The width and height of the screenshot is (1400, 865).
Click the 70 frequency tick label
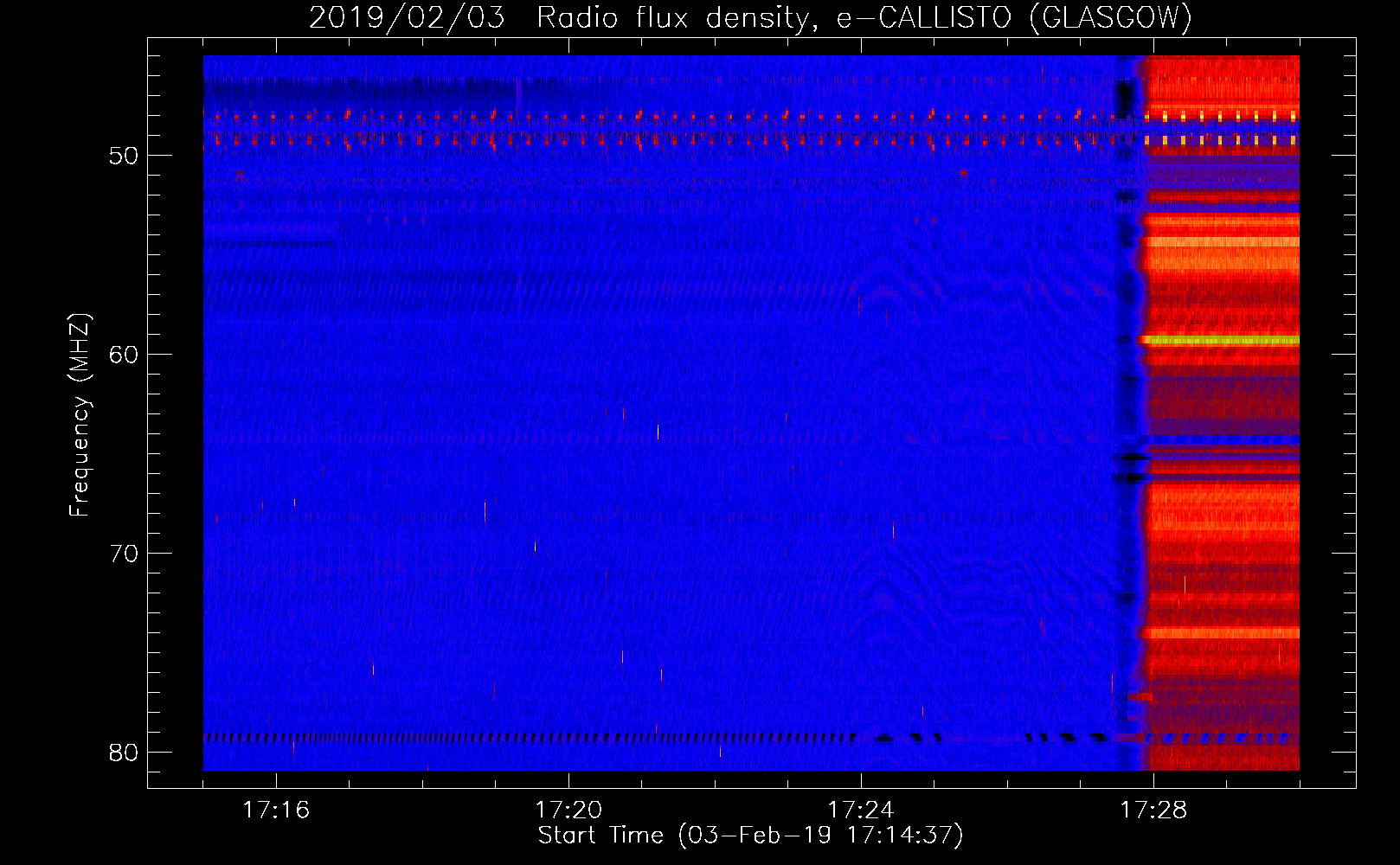(x=124, y=554)
